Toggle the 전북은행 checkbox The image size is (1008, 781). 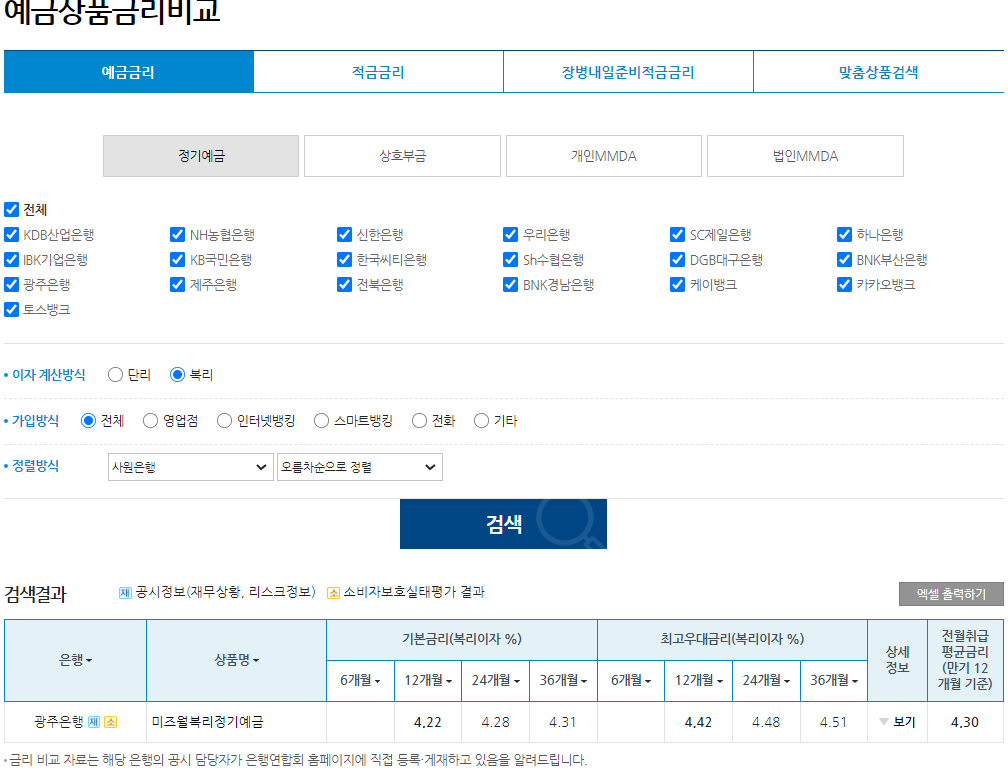pos(345,285)
